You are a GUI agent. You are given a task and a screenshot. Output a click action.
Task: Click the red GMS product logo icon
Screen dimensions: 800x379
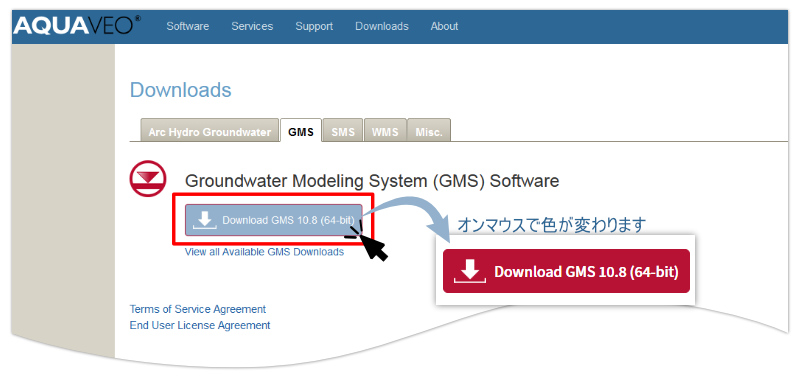(x=148, y=179)
